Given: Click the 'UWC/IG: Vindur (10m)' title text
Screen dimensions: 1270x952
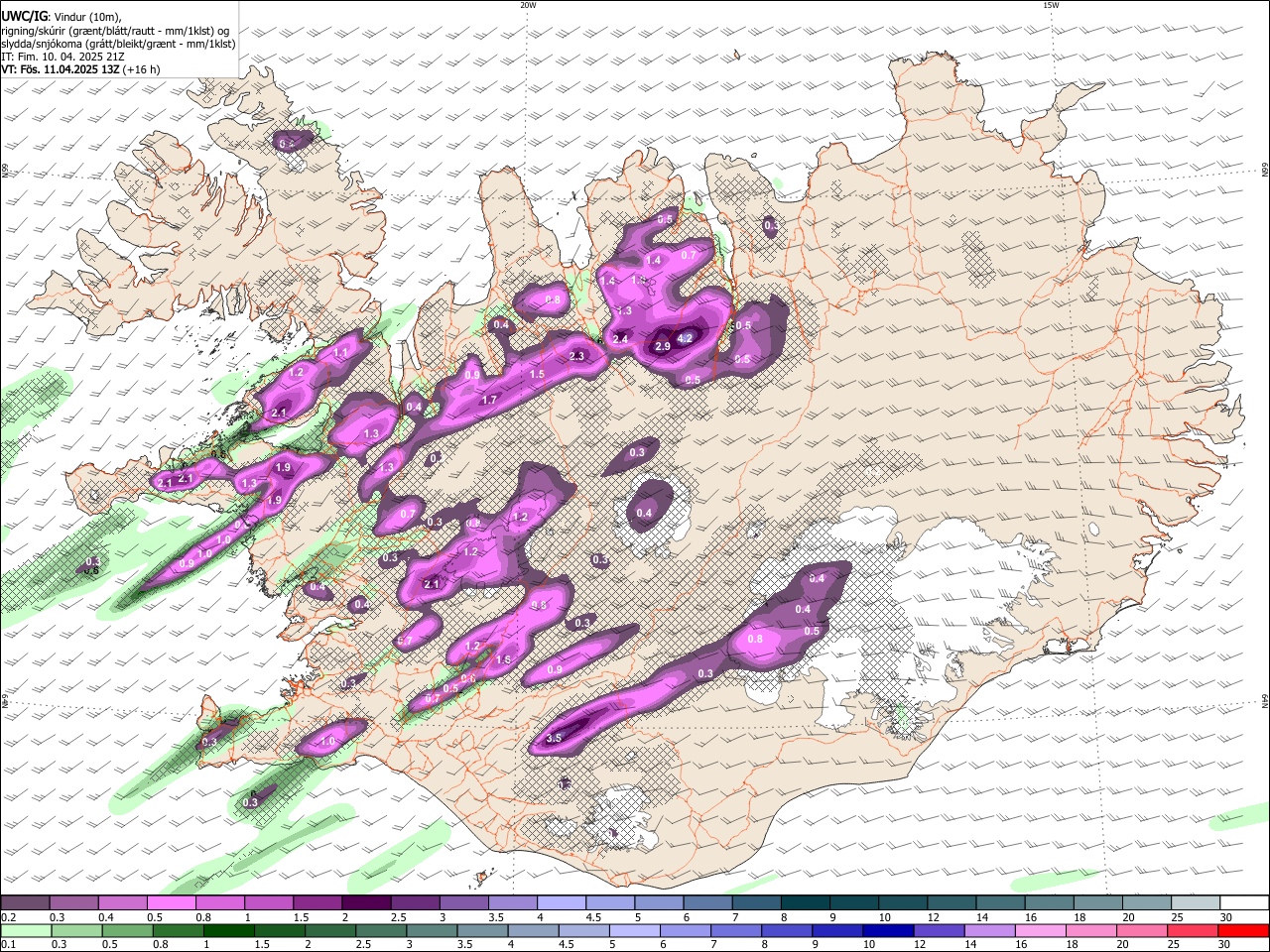Looking at the screenshot, I should (61, 17).
